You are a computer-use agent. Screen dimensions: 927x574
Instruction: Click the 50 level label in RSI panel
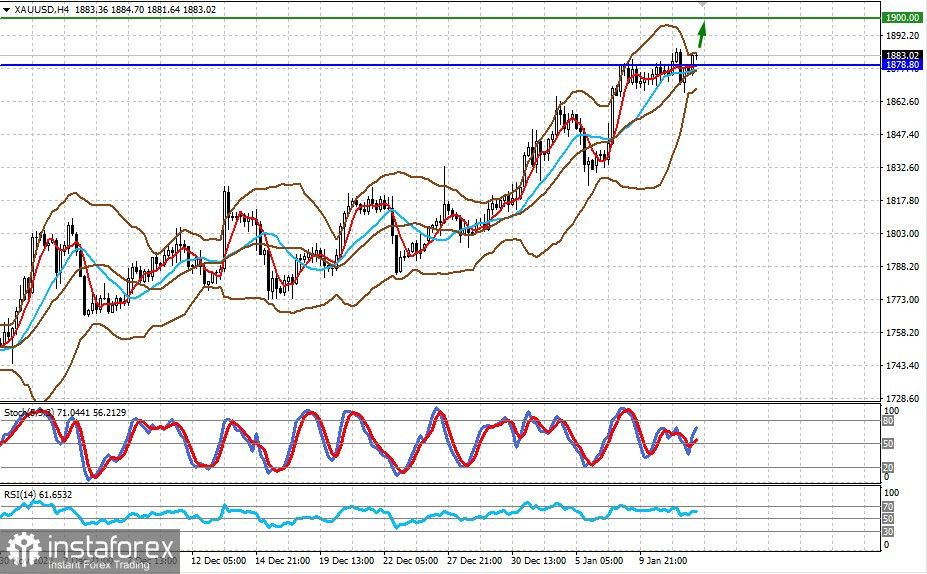pyautogui.click(x=888, y=518)
